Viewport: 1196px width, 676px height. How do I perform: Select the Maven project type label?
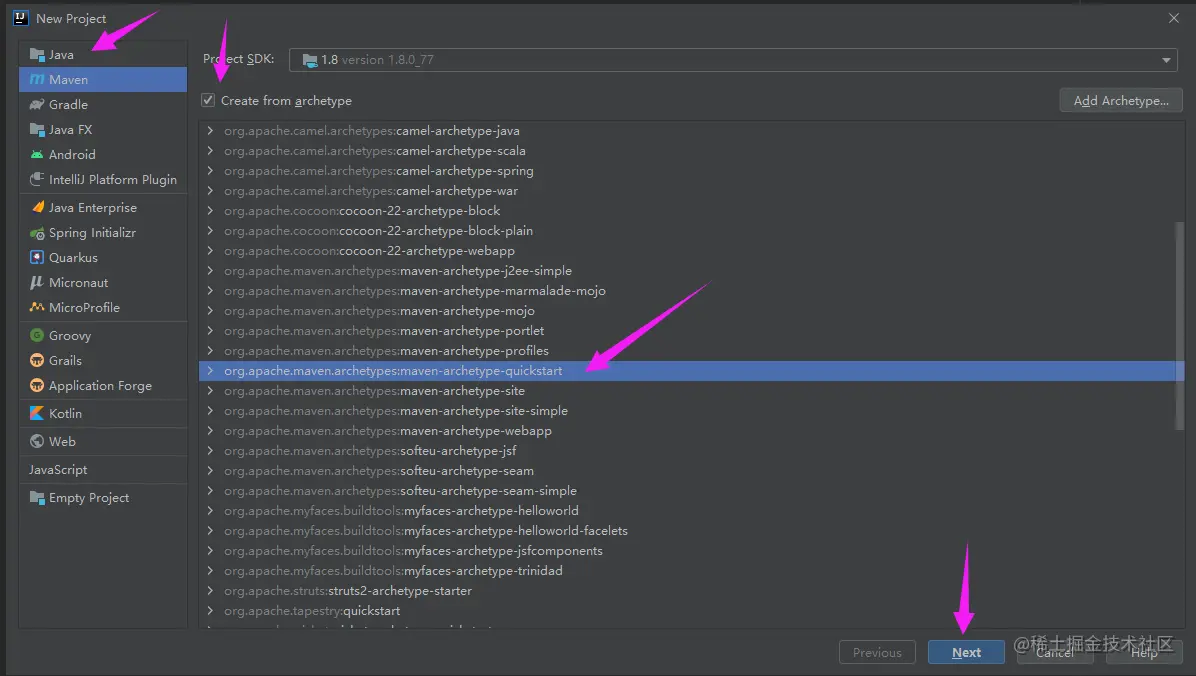coord(69,79)
